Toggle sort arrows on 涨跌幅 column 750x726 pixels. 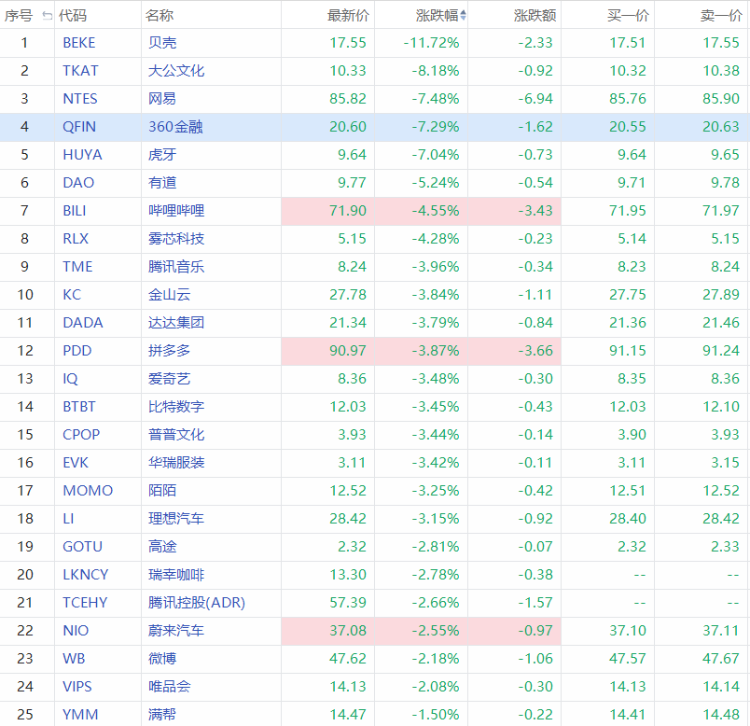pos(463,16)
